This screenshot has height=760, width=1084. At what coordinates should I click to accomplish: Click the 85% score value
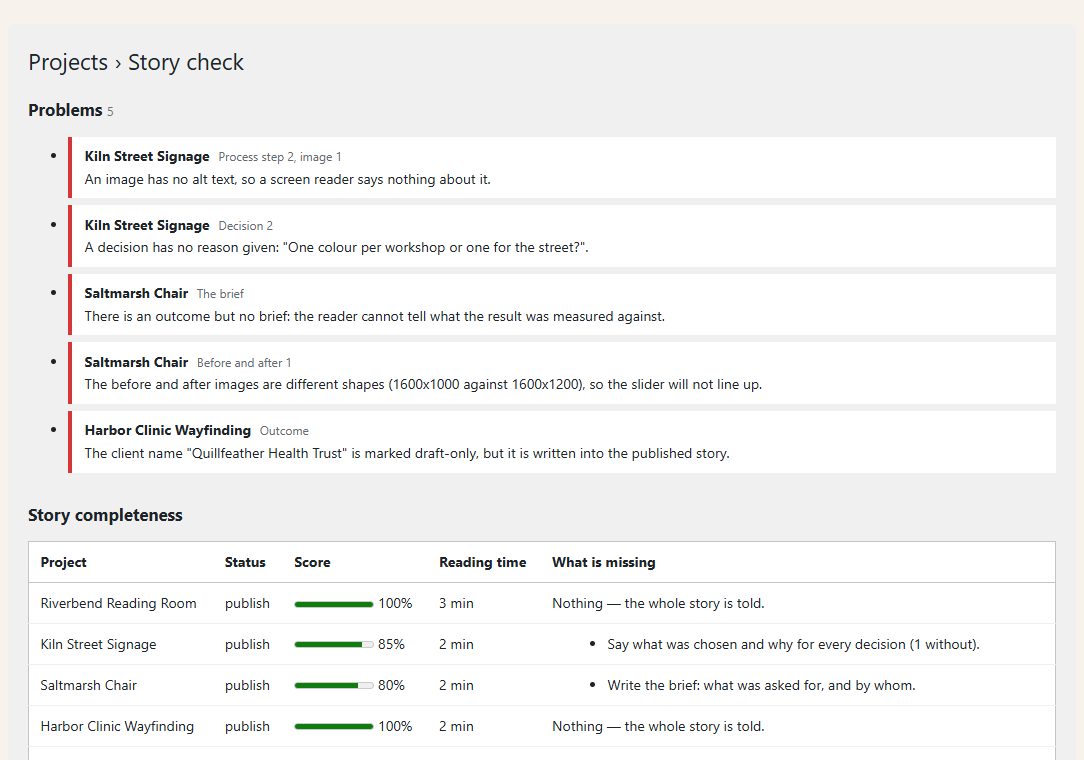pyautogui.click(x=391, y=645)
